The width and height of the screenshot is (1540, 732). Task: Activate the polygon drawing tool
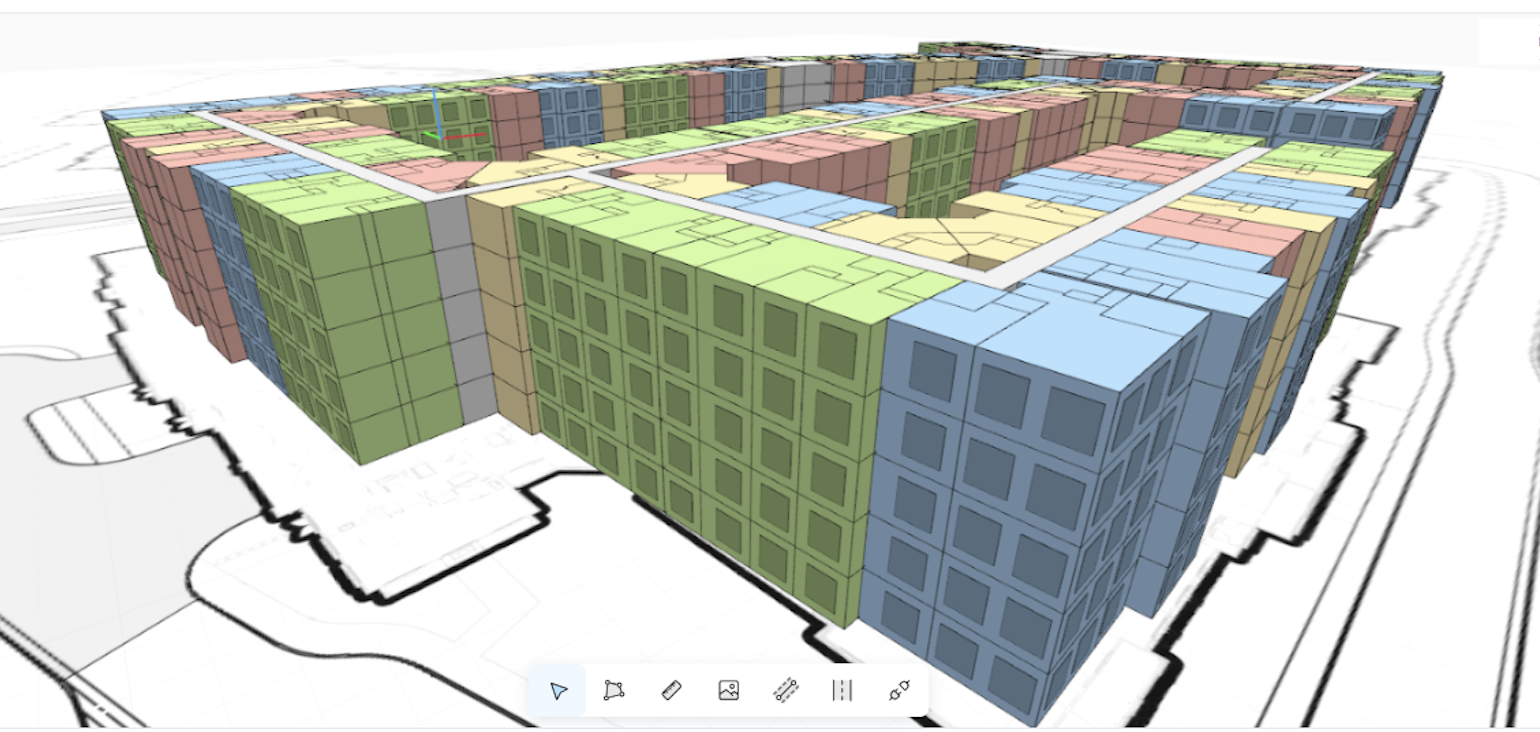click(614, 690)
